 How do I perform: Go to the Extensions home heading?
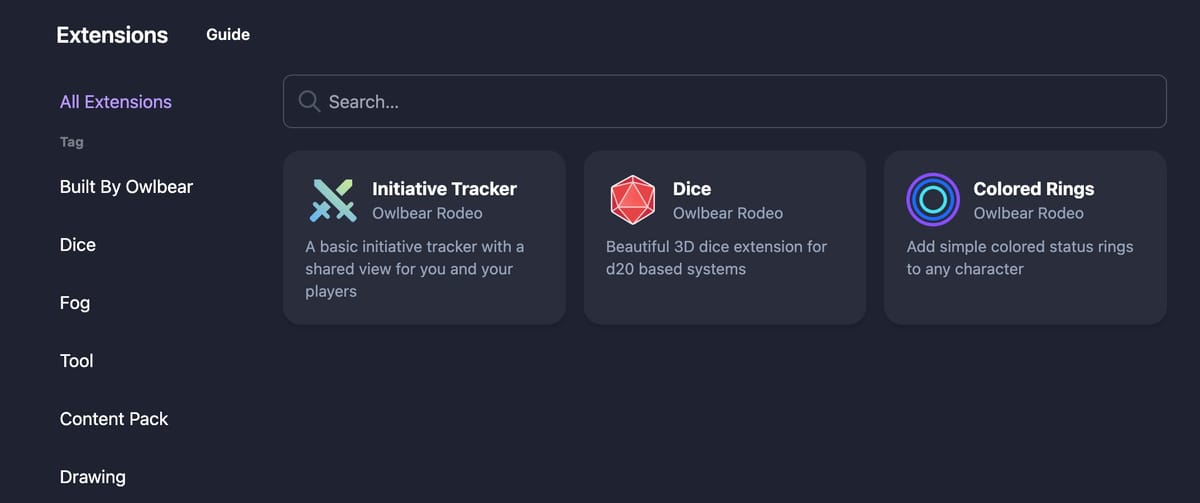112,35
